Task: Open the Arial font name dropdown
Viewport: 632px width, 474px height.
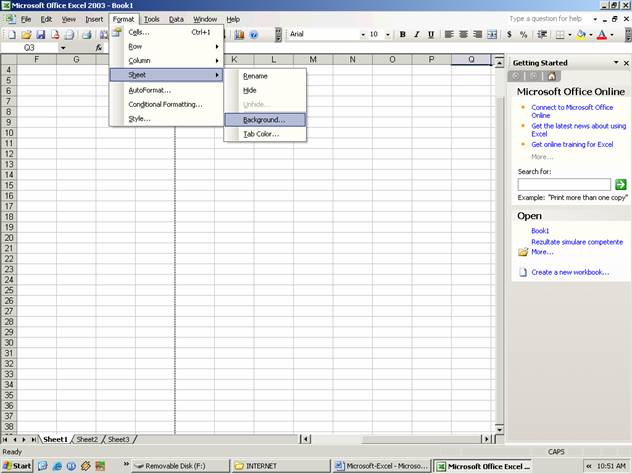Action: coord(363,35)
